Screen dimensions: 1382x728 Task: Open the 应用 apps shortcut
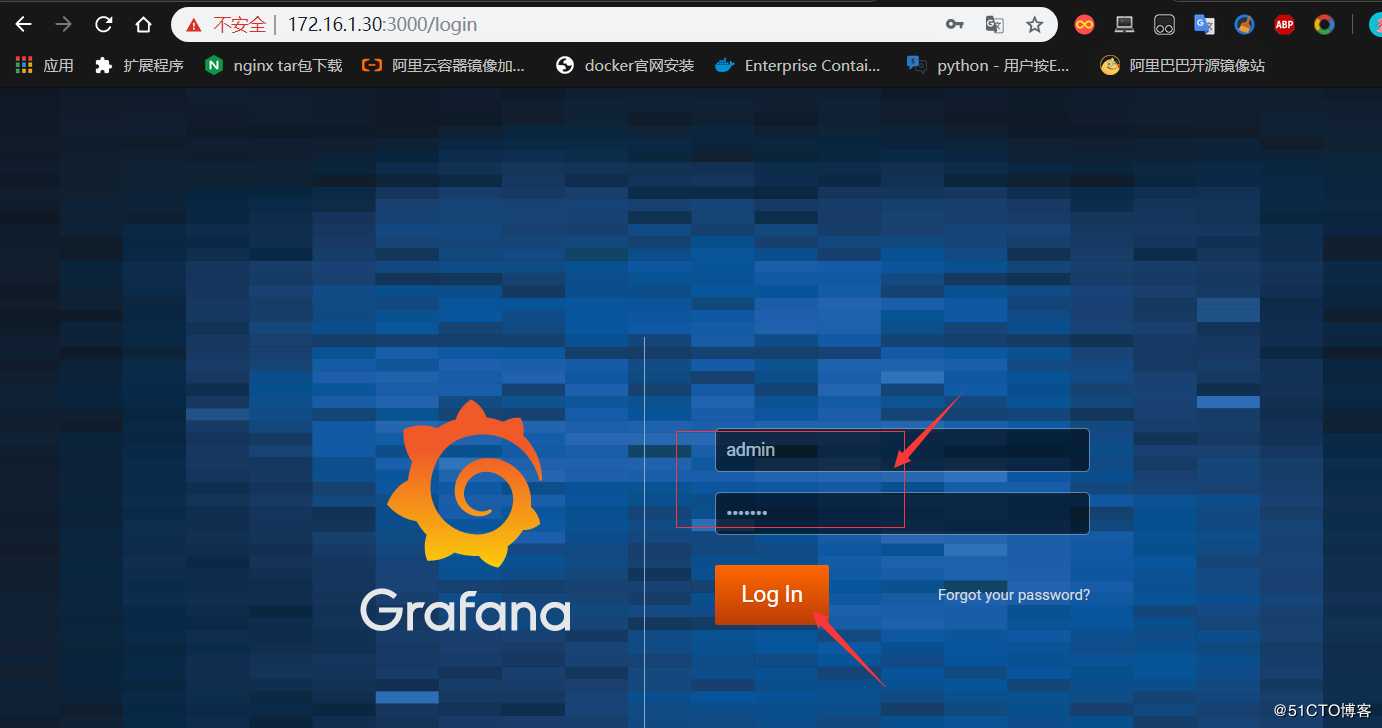pos(44,65)
